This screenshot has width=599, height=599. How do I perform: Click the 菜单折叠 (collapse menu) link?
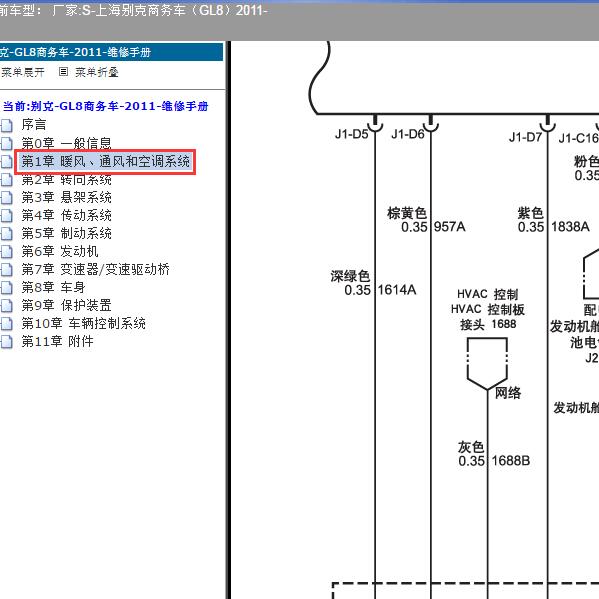[97, 72]
